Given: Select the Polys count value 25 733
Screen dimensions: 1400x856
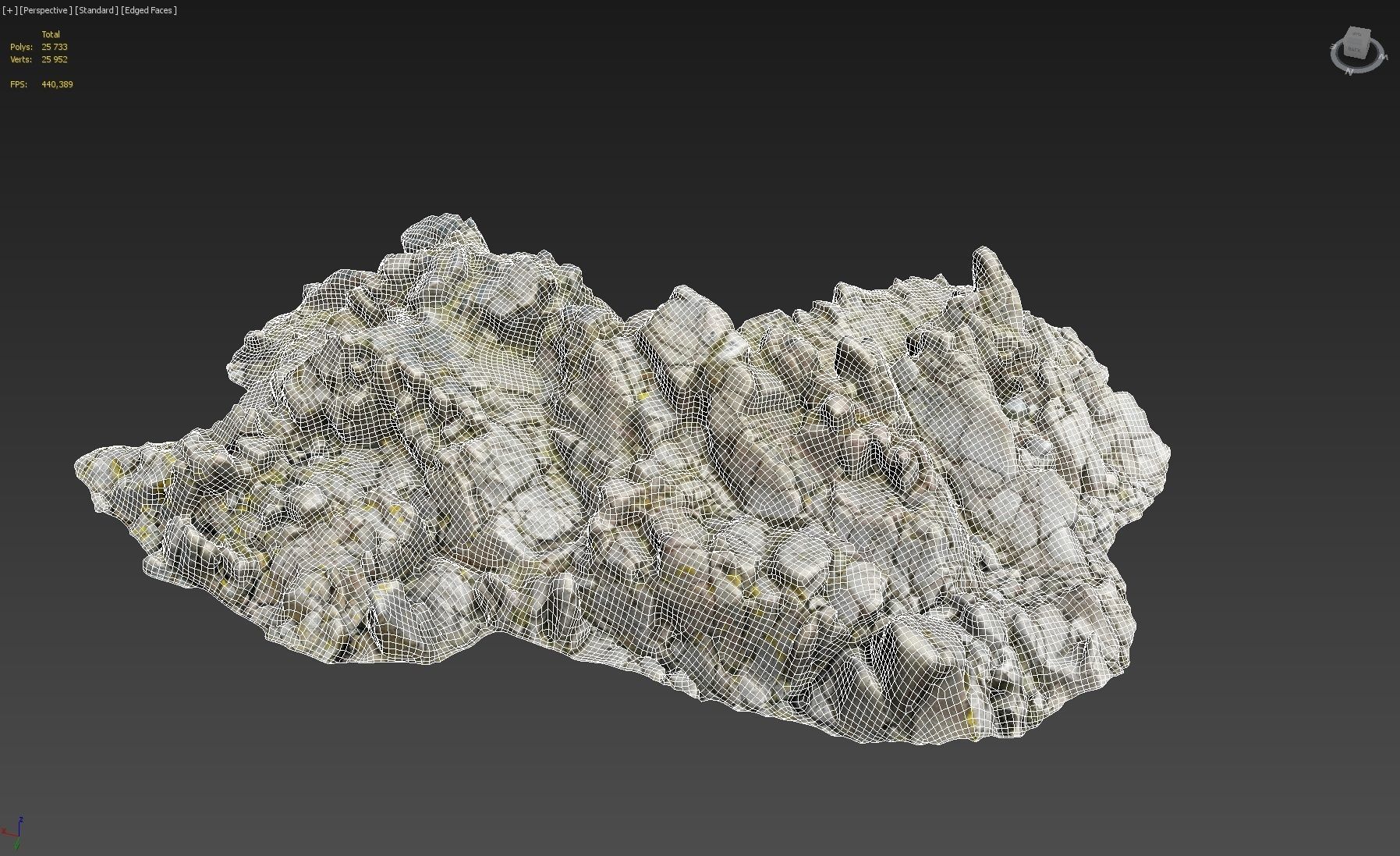Looking at the screenshot, I should pyautogui.click(x=55, y=47).
